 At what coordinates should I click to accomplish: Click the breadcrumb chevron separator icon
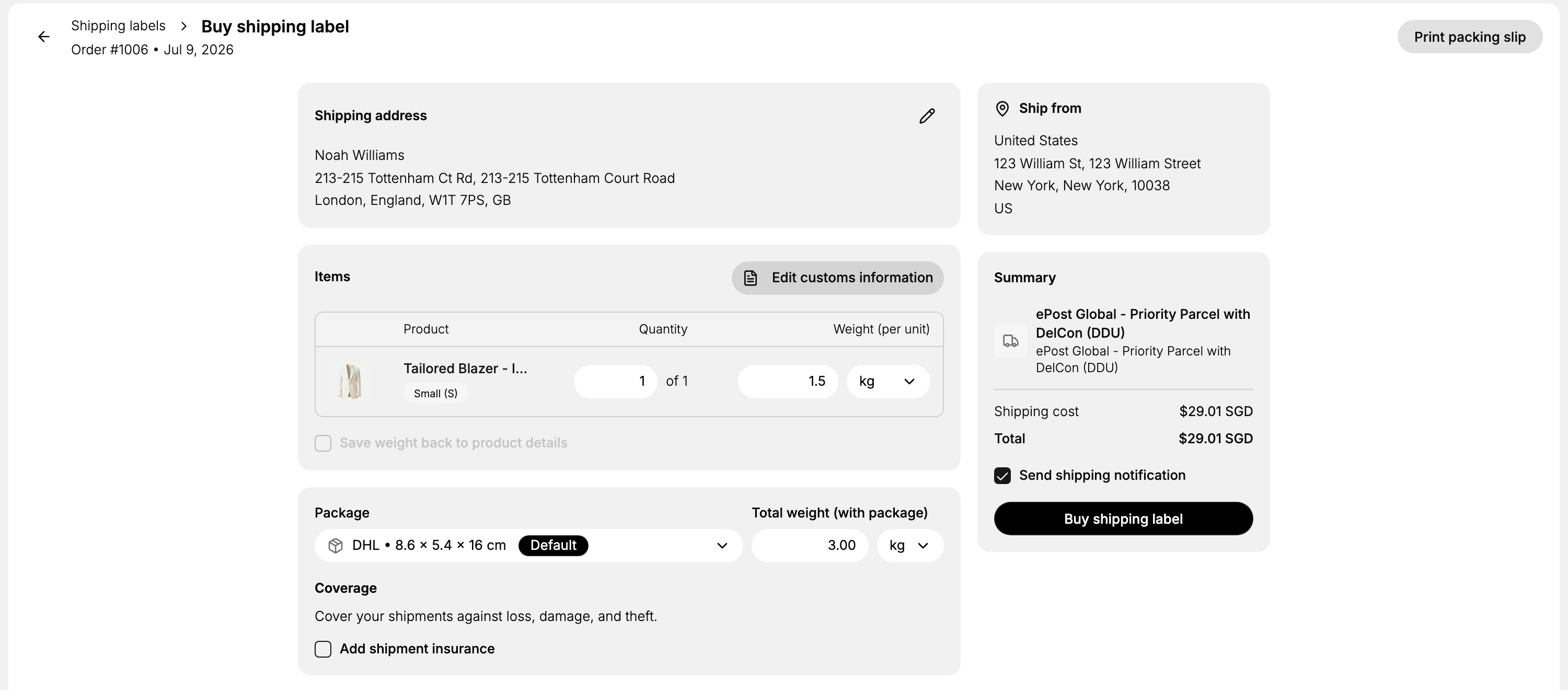(x=184, y=26)
